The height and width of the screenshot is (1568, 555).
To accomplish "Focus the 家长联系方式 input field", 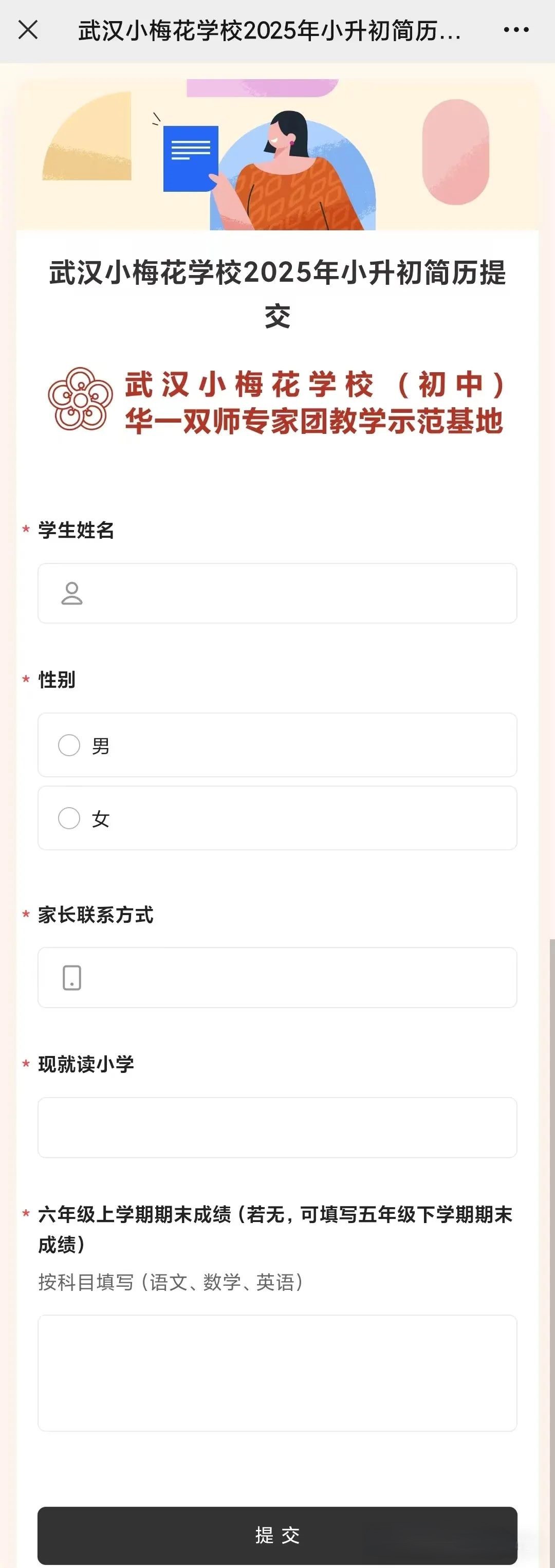I will click(x=277, y=978).
